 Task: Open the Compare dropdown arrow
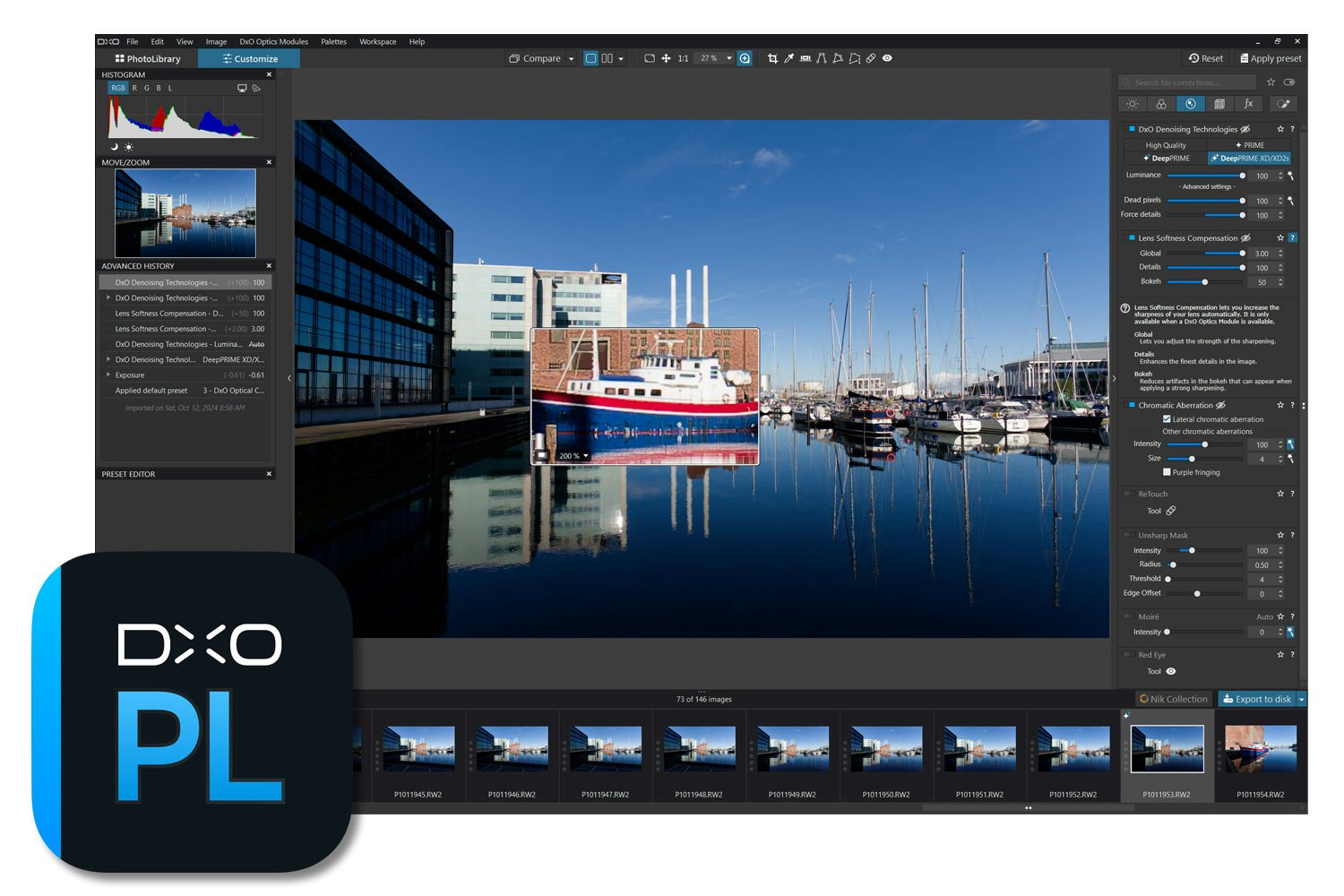pos(571,58)
